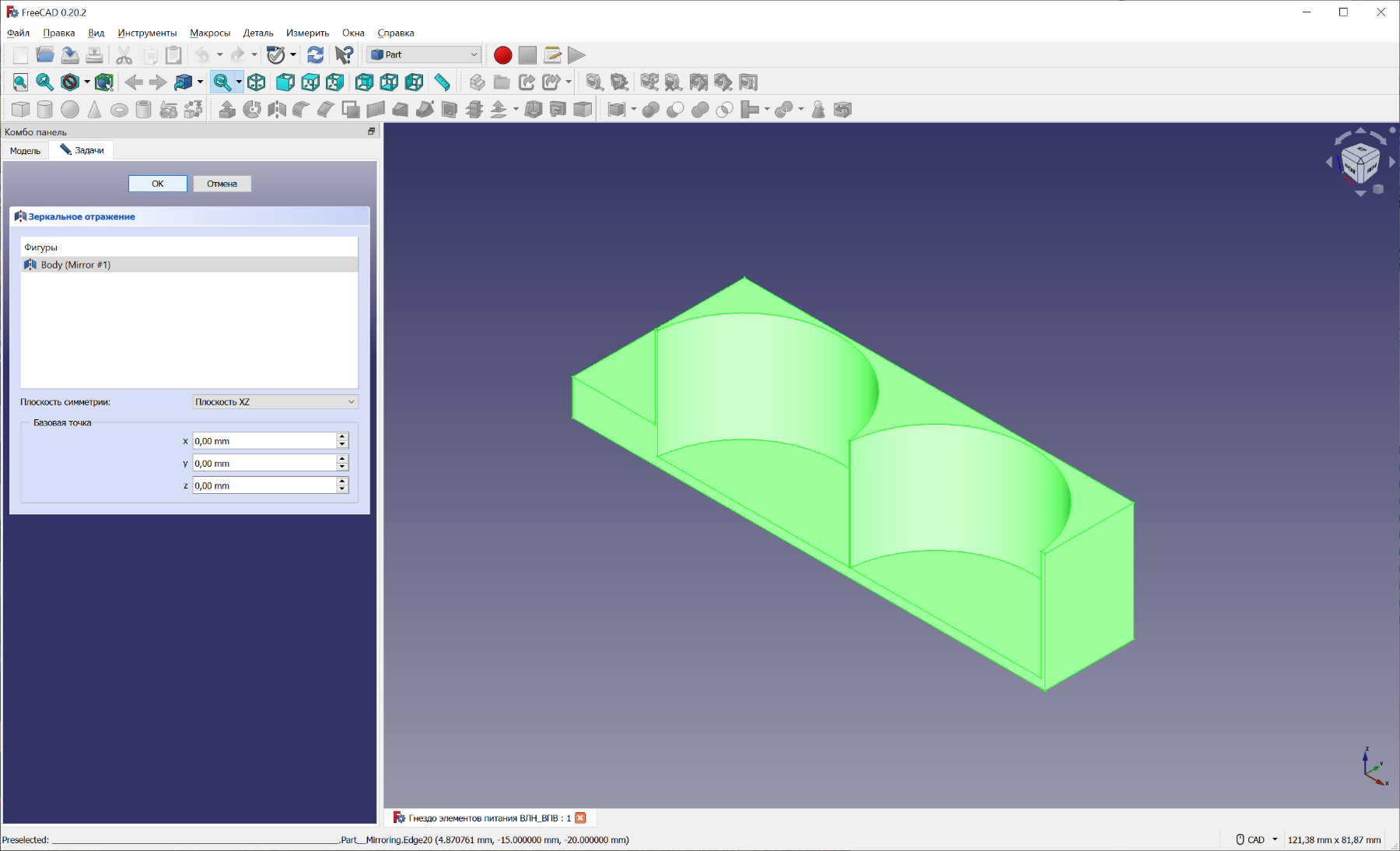Screen dimensions: 1400x851
Task: Increase the x base point value
Action: pyautogui.click(x=342, y=437)
